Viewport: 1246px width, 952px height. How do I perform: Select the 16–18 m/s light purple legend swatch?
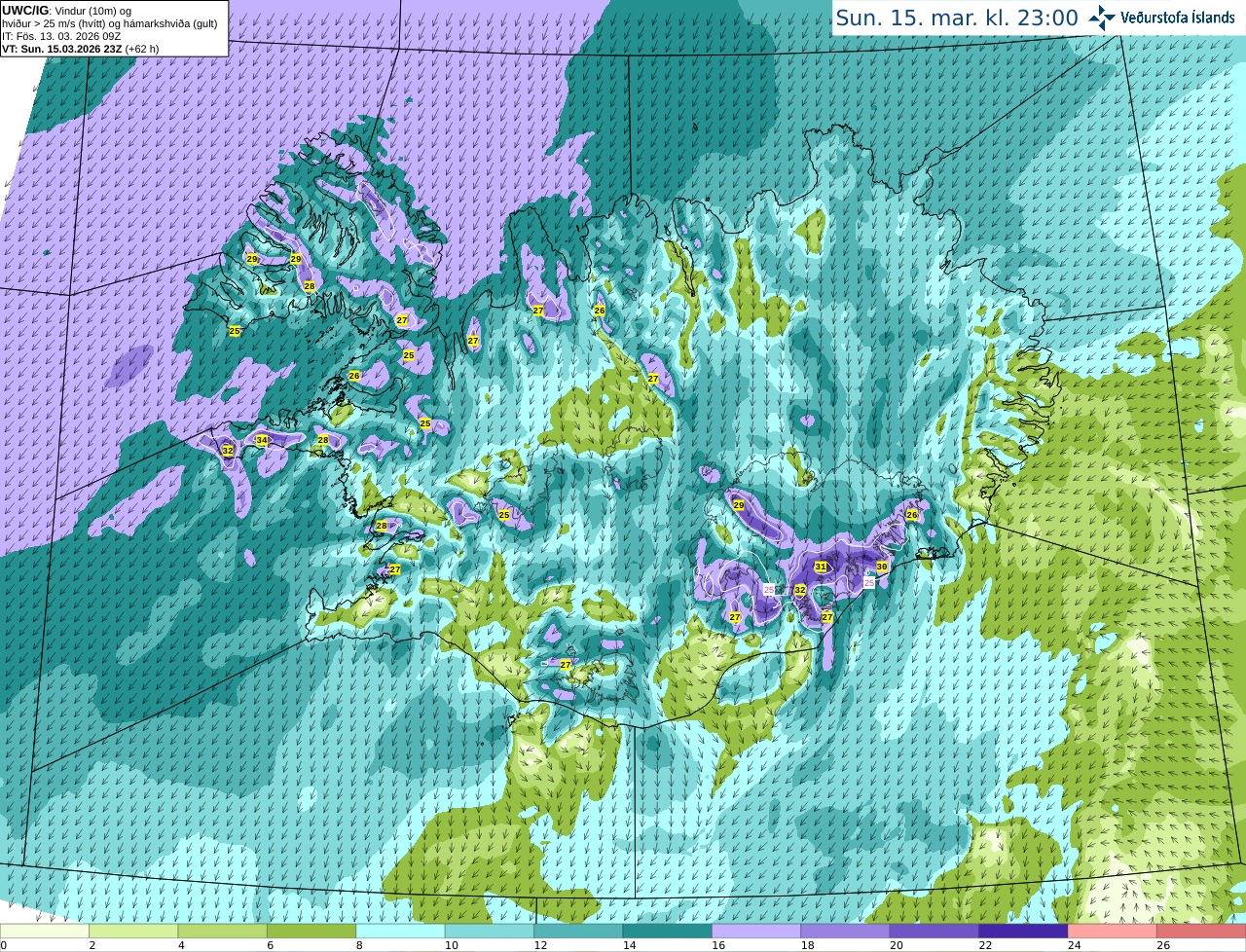[x=756, y=932]
